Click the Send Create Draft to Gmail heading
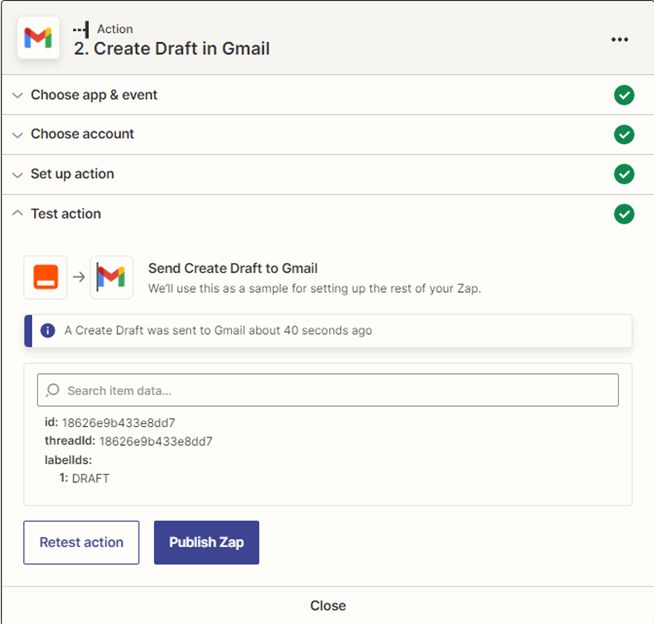The image size is (654, 624). (x=233, y=268)
